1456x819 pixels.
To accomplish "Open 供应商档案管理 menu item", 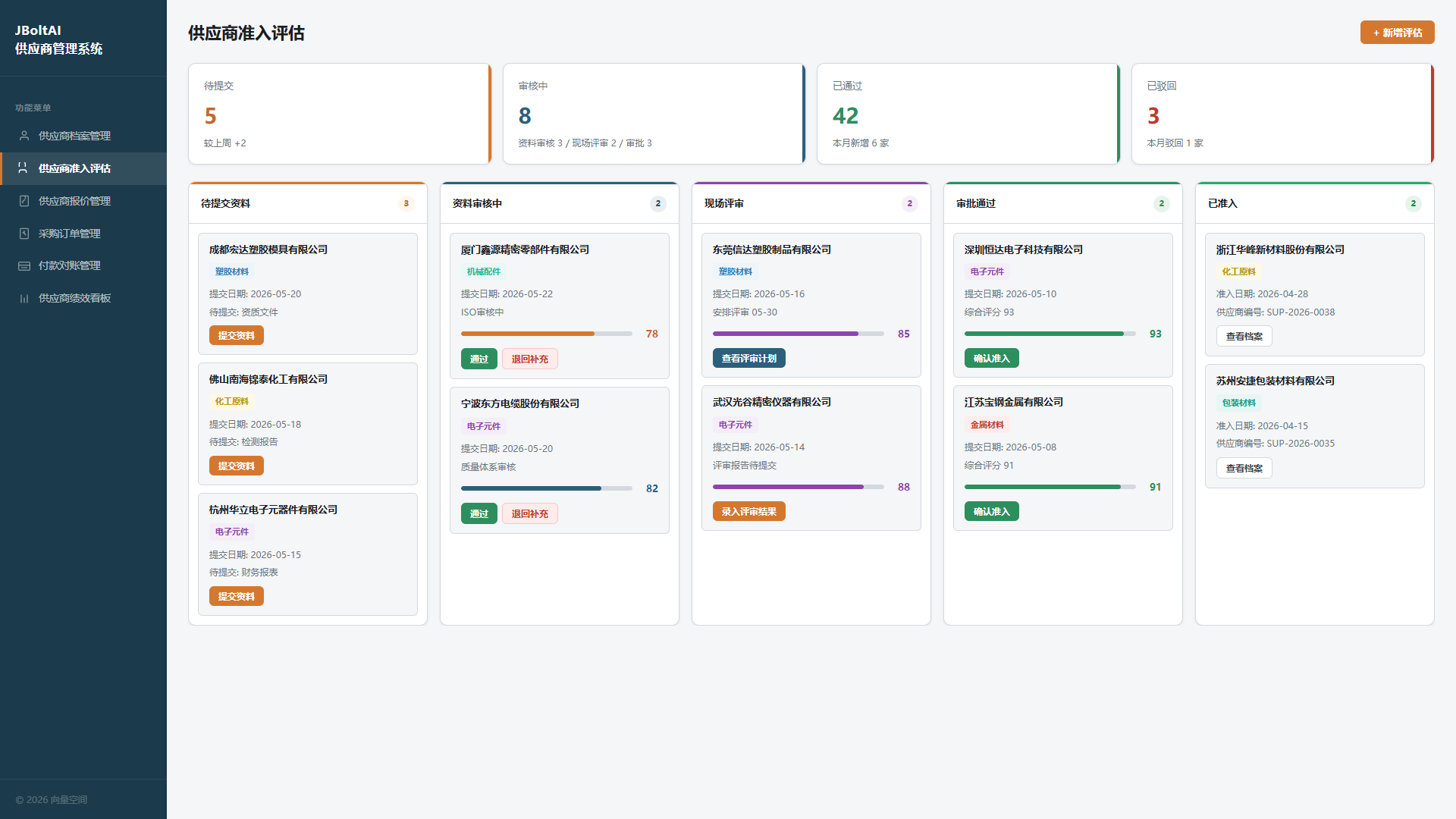I will pos(83,136).
